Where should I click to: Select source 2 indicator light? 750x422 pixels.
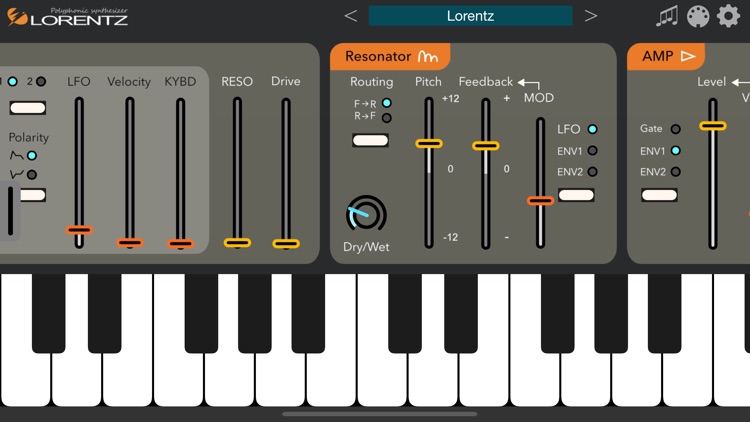(x=41, y=81)
